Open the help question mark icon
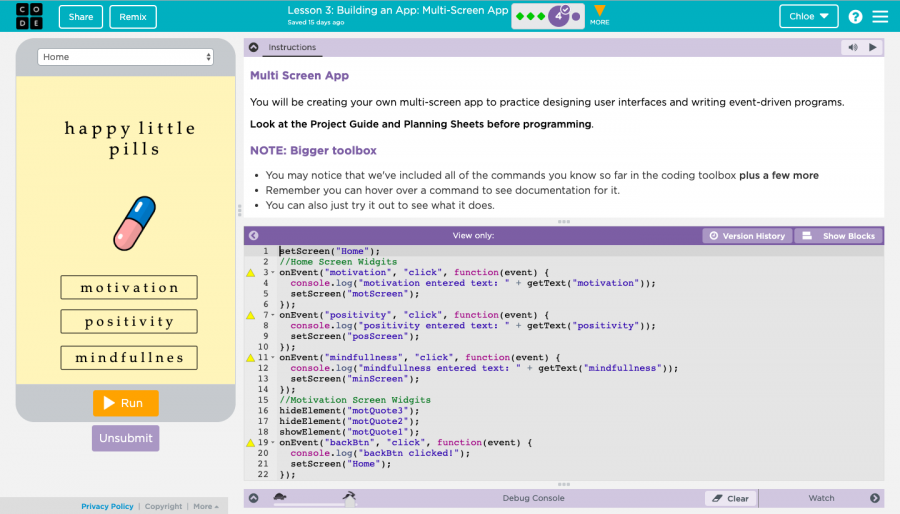 [855, 17]
